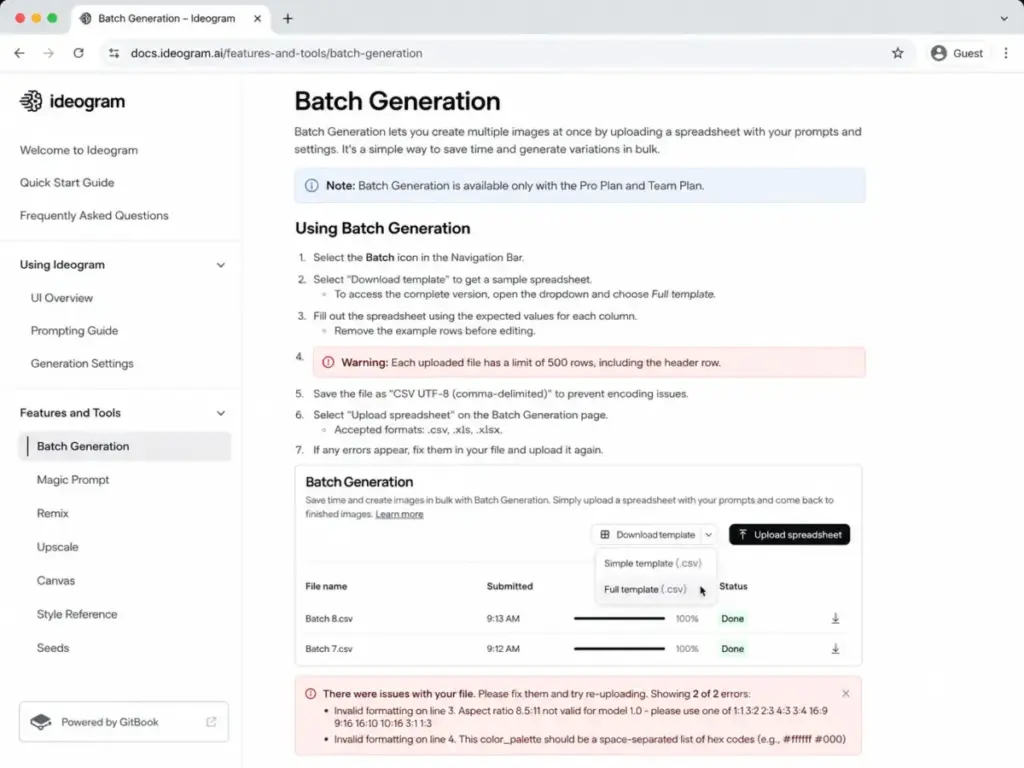Follow the Learn more link
The width and height of the screenshot is (1024, 768).
tap(399, 515)
